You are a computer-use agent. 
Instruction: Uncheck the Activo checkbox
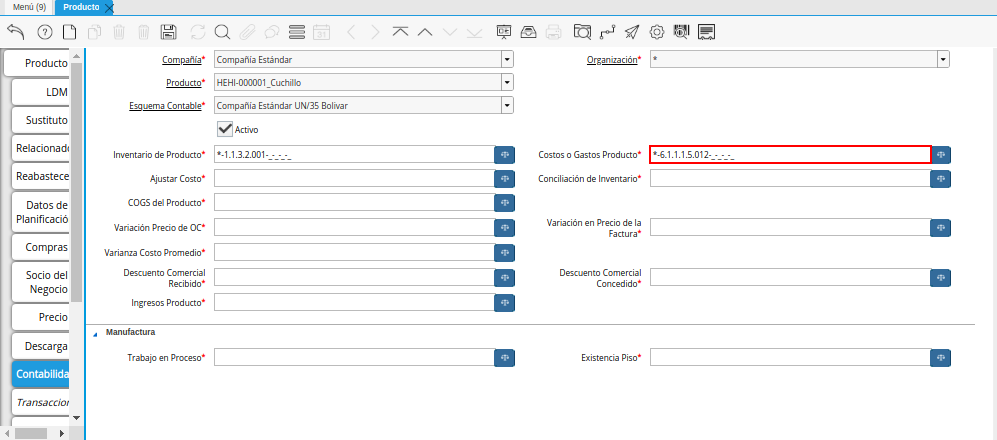225,129
